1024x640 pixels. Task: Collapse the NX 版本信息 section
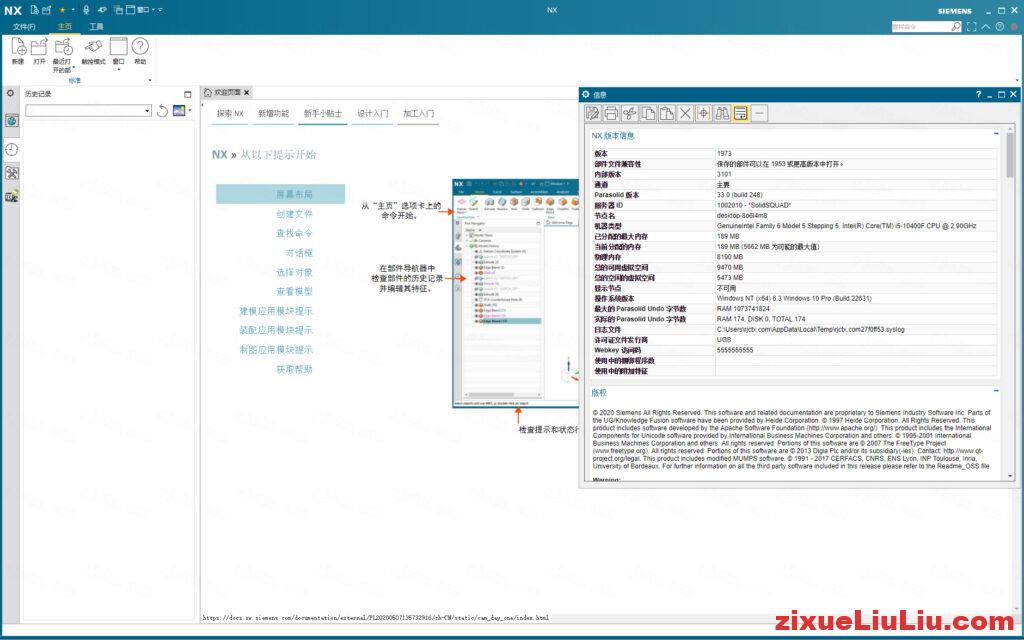(x=996, y=134)
